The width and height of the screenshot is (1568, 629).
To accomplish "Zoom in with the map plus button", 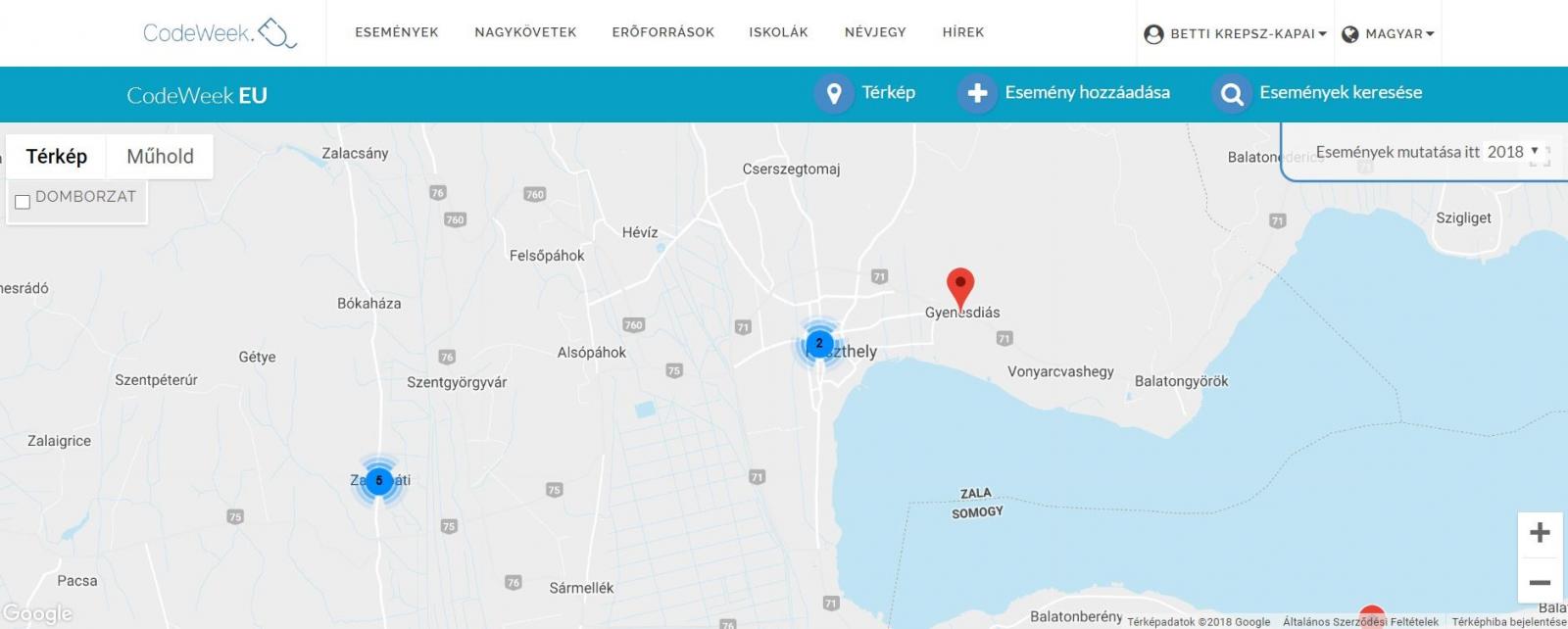I will [x=1540, y=533].
